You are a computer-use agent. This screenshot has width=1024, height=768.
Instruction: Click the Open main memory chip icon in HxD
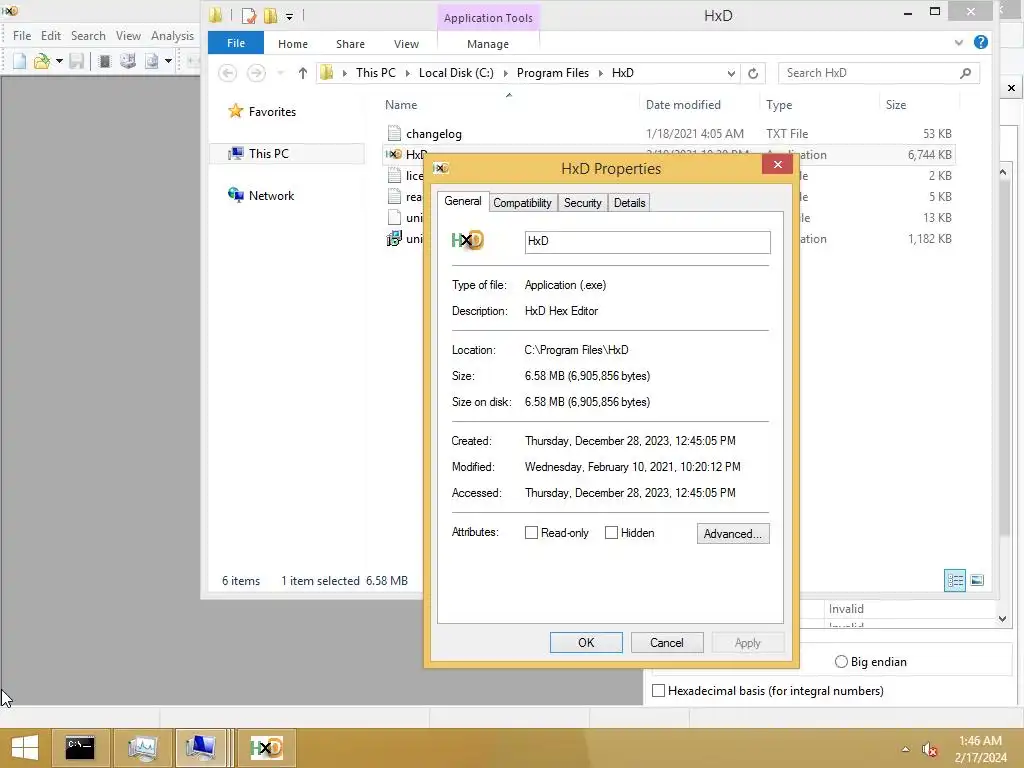click(x=104, y=61)
